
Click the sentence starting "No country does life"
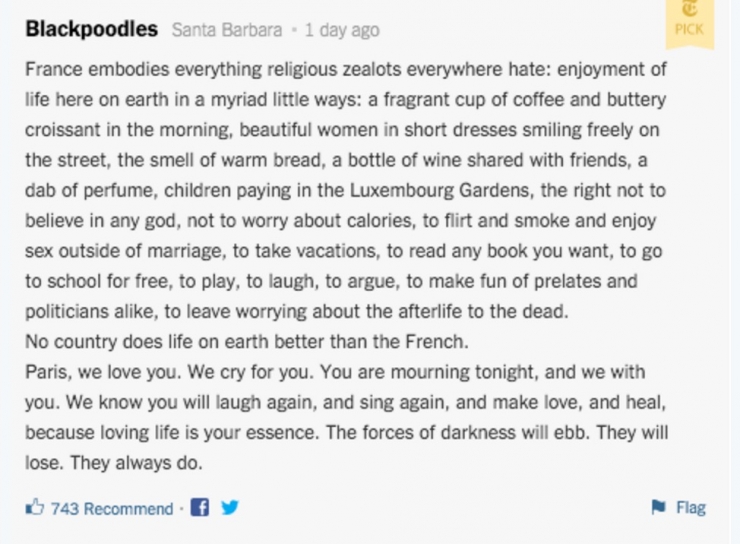tap(246, 342)
